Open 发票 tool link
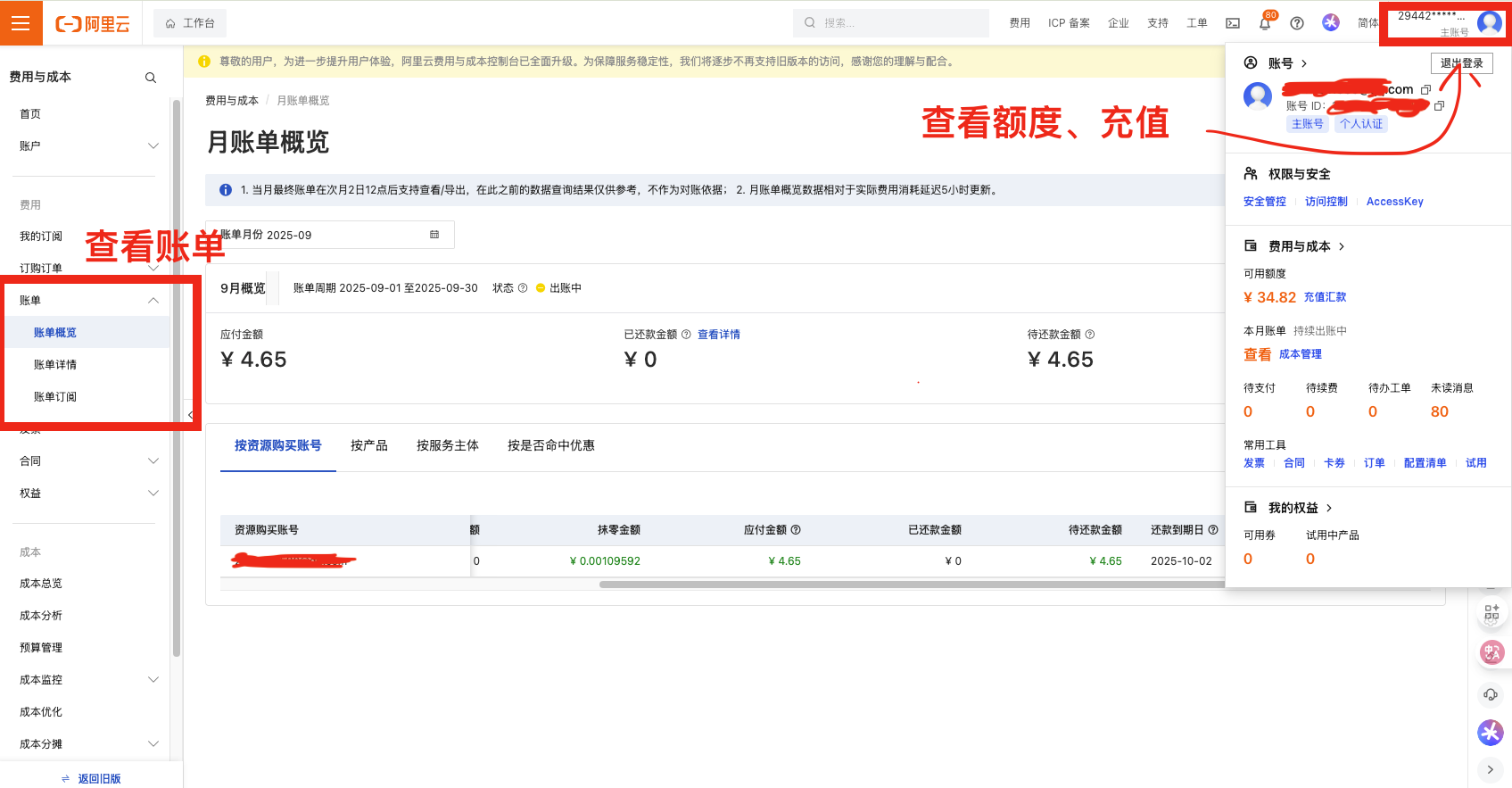This screenshot has width=1512, height=788. [x=1254, y=463]
